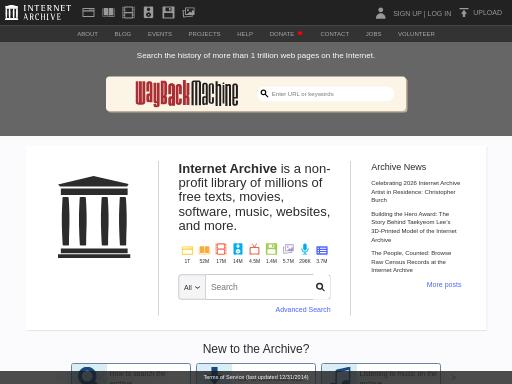This screenshot has height=384, width=512.
Task: Open the Audio speaker icon in top navigation
Action: [x=148, y=13]
